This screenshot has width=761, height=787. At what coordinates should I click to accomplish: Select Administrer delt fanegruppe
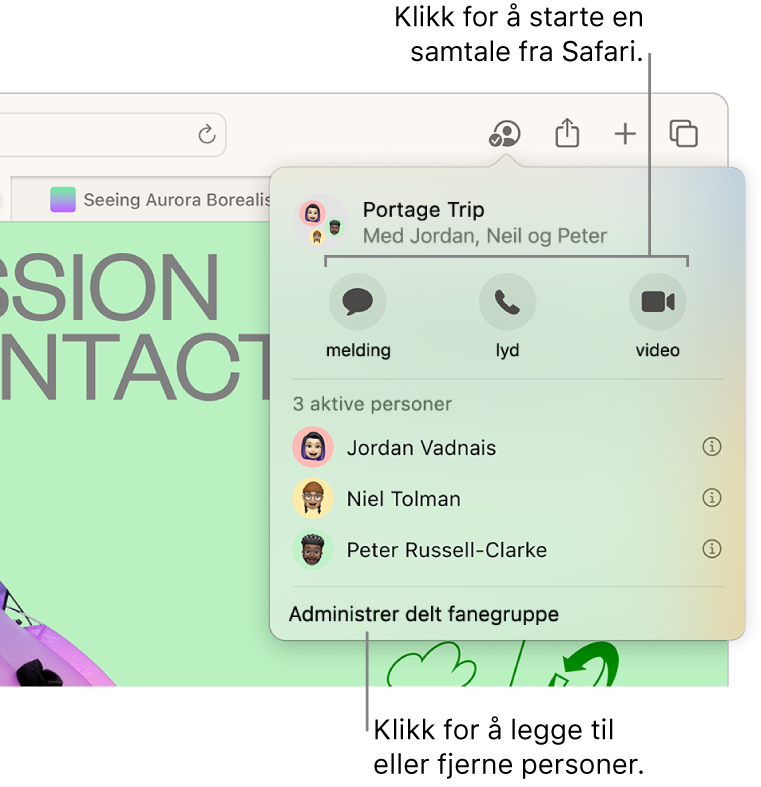tap(424, 614)
